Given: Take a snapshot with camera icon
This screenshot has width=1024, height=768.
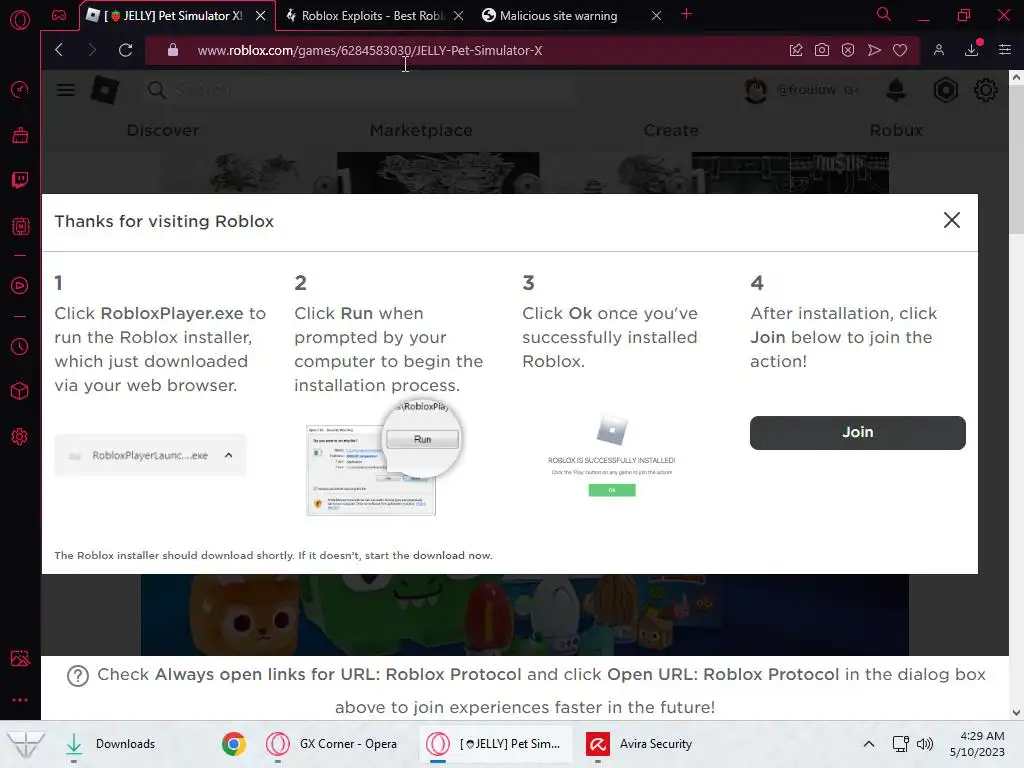Looking at the screenshot, I should click(x=822, y=50).
